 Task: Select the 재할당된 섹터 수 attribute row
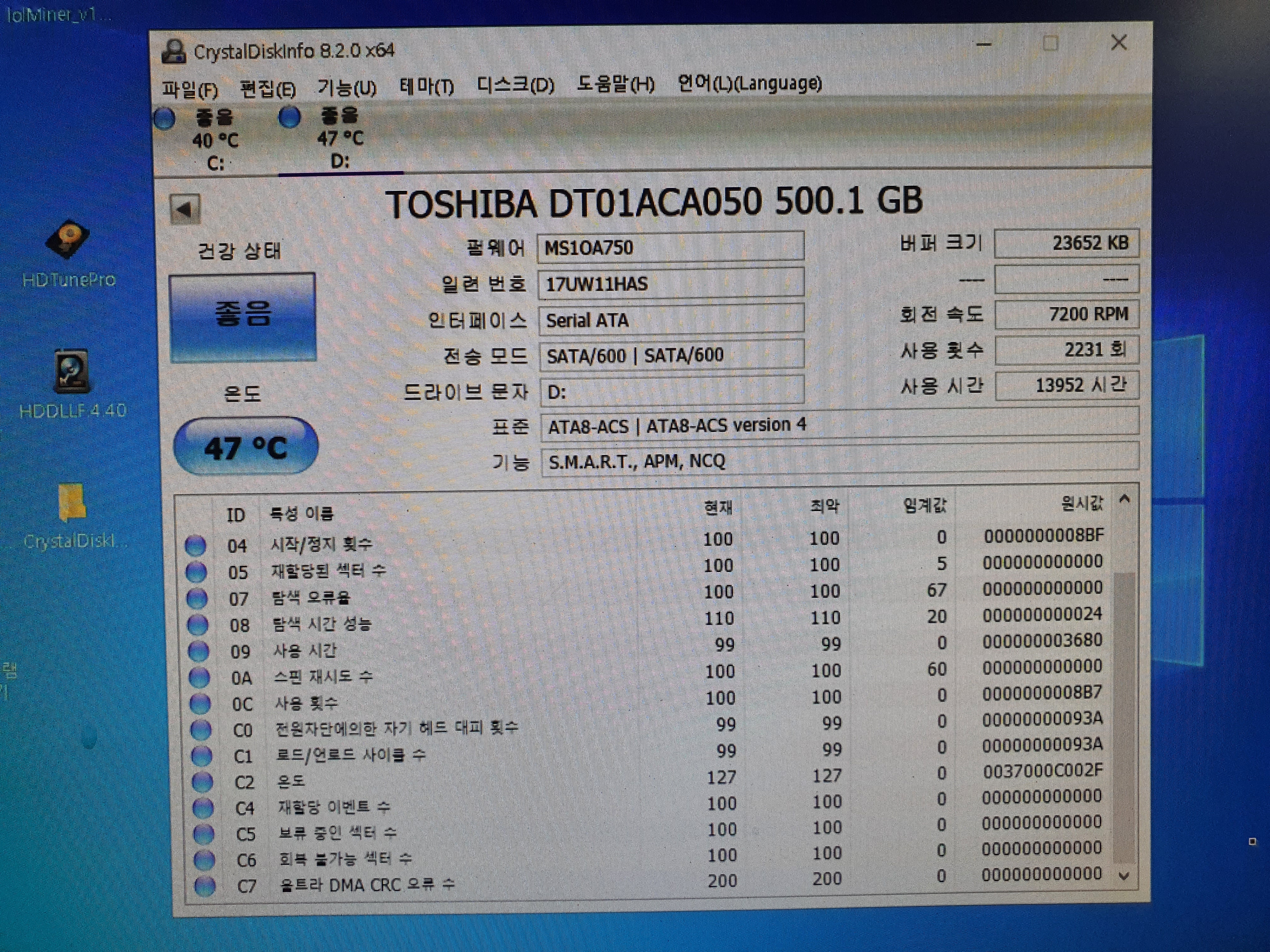pos(644,567)
